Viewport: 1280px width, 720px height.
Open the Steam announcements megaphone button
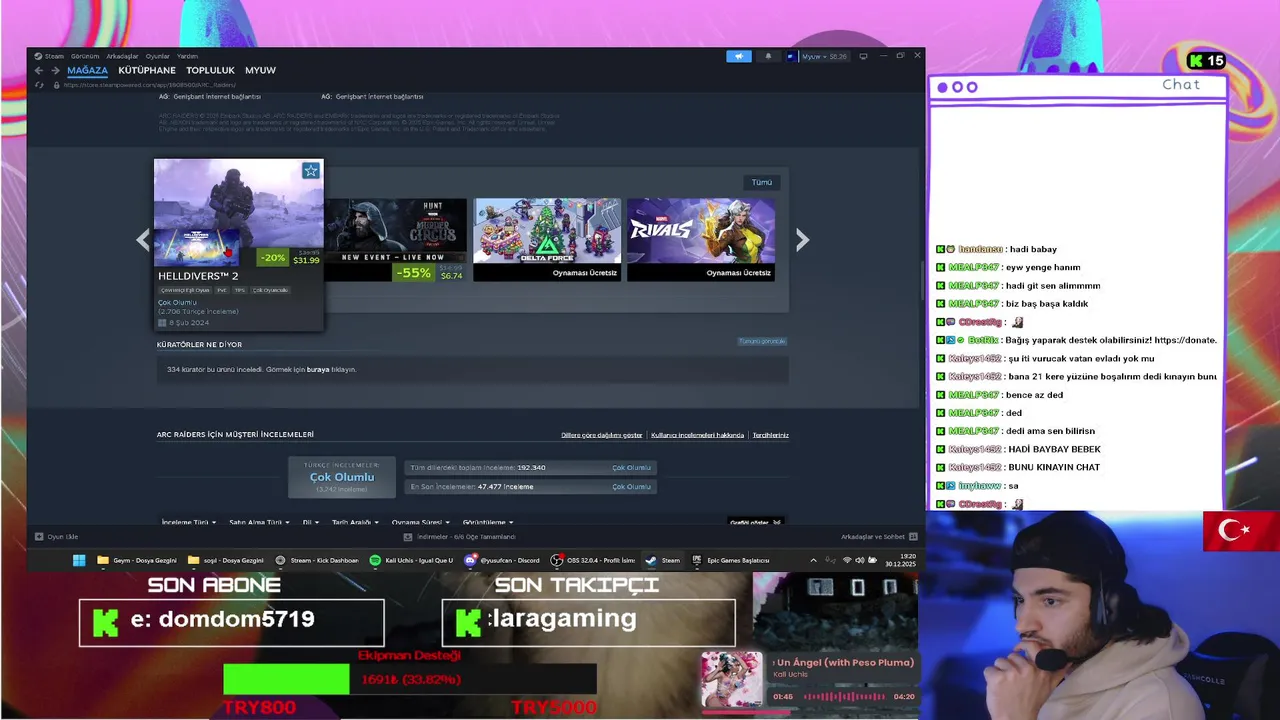click(x=738, y=56)
